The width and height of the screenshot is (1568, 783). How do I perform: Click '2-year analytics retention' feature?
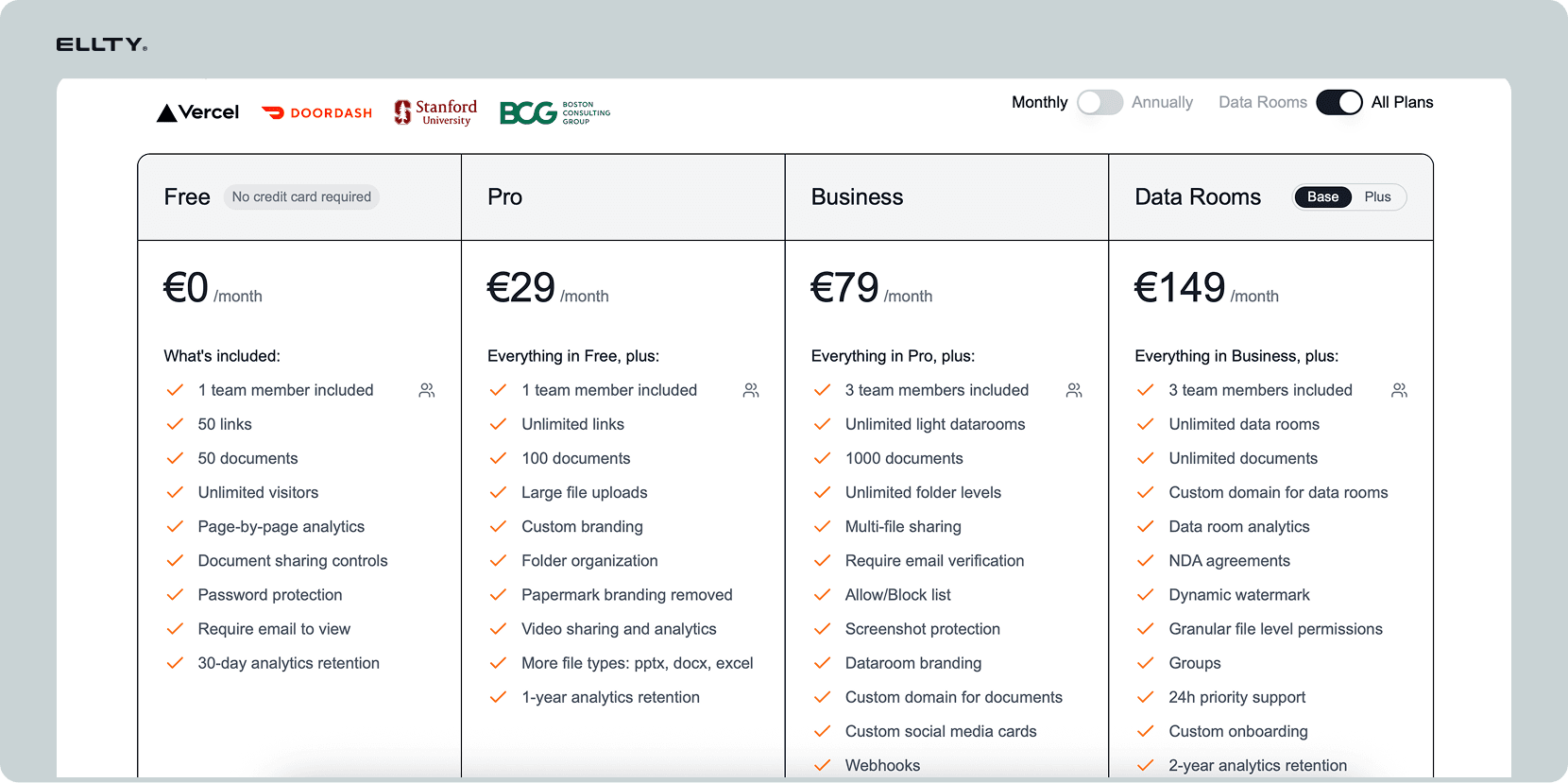[x=1257, y=765]
